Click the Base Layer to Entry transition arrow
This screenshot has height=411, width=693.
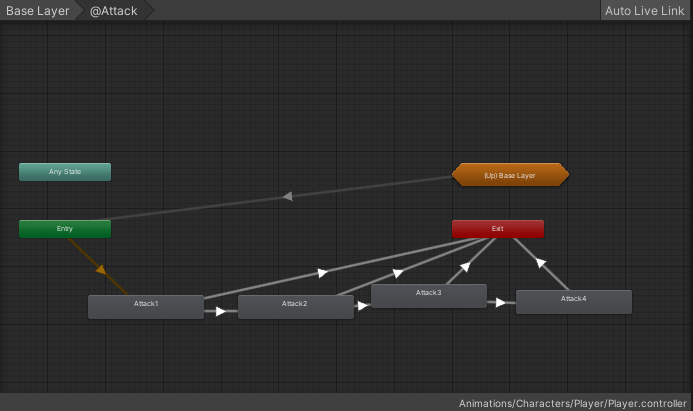[288, 196]
